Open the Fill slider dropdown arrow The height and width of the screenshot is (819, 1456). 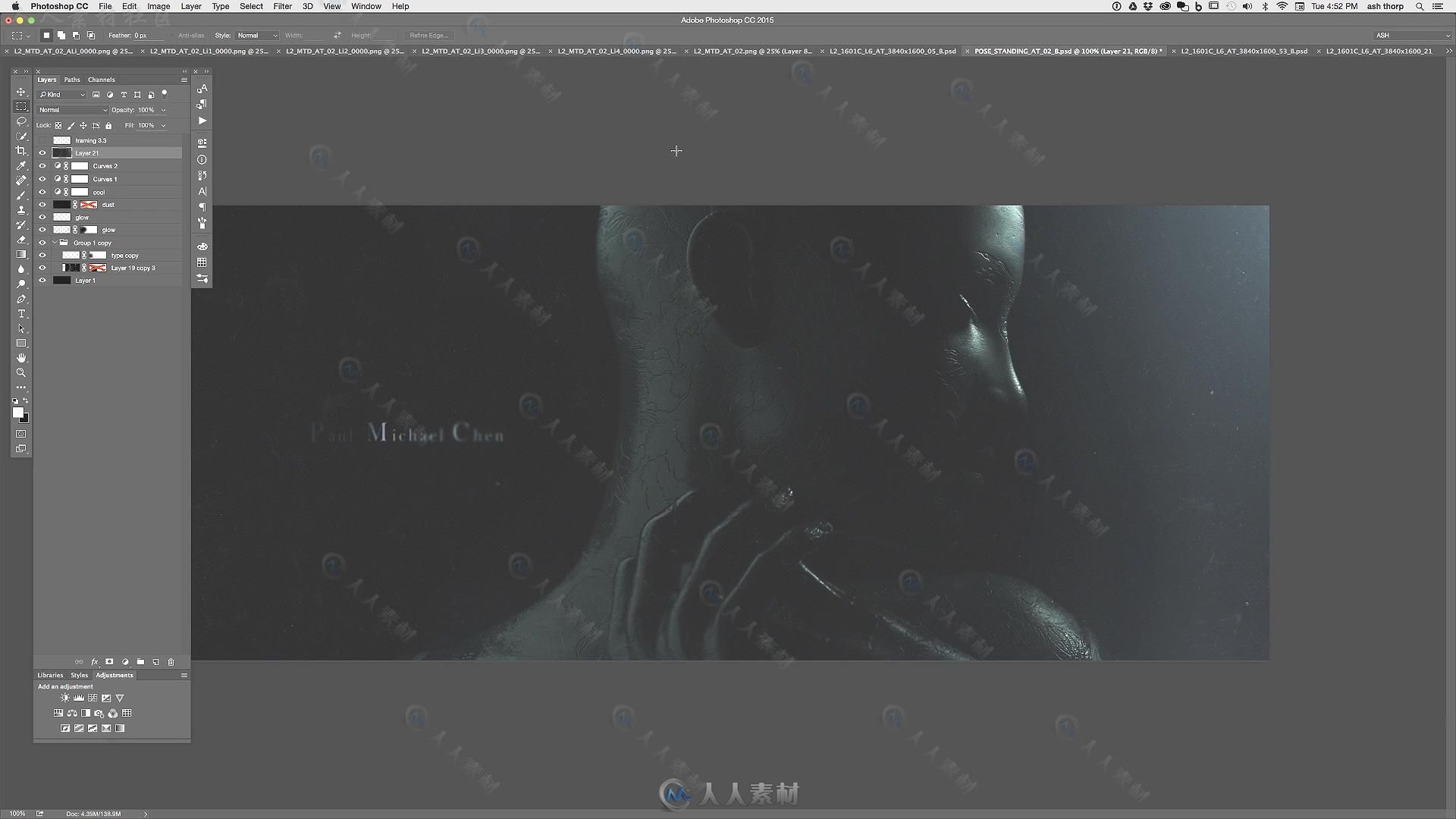(x=163, y=125)
